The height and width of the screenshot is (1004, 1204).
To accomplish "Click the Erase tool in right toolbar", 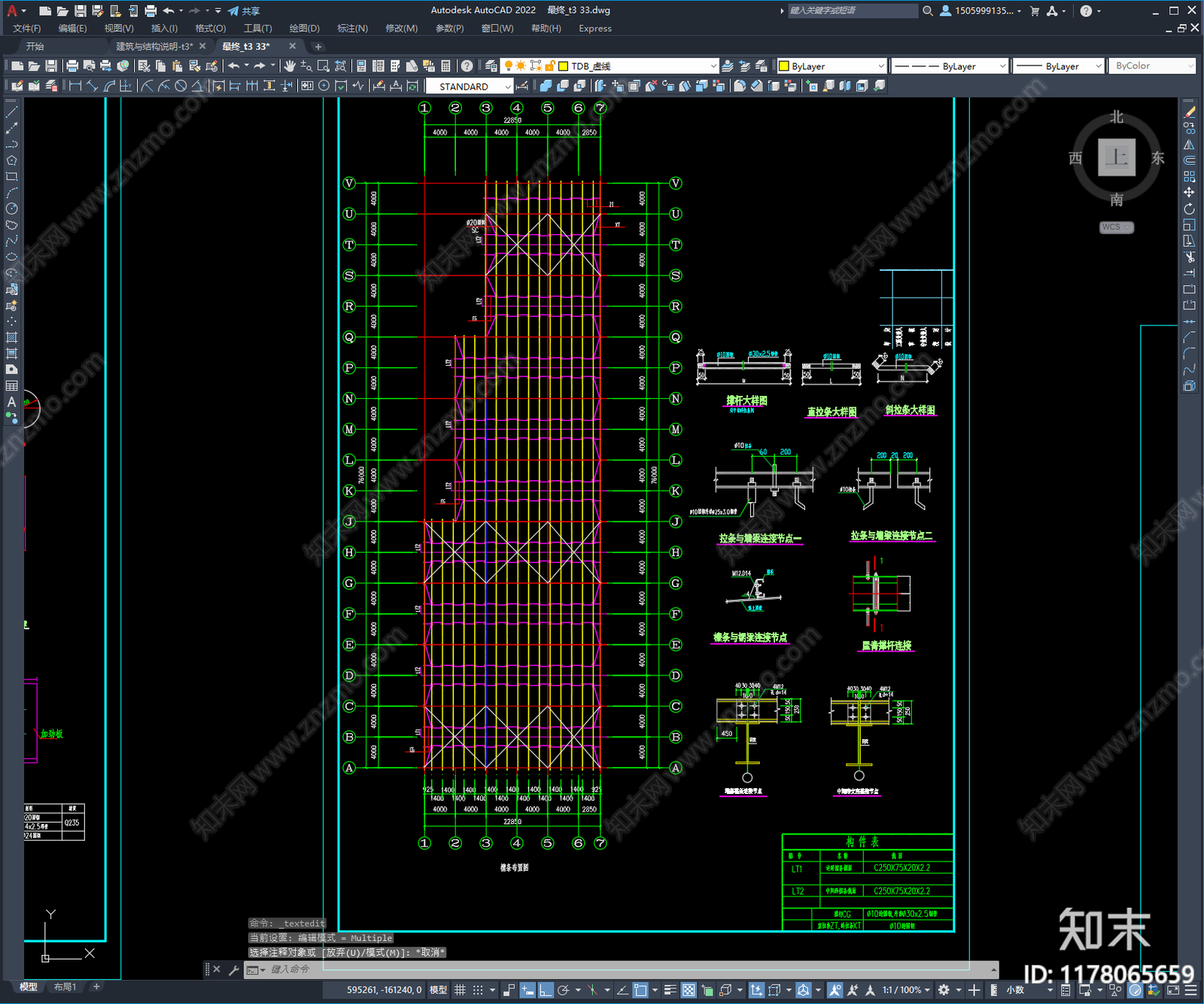I will 1189,112.
